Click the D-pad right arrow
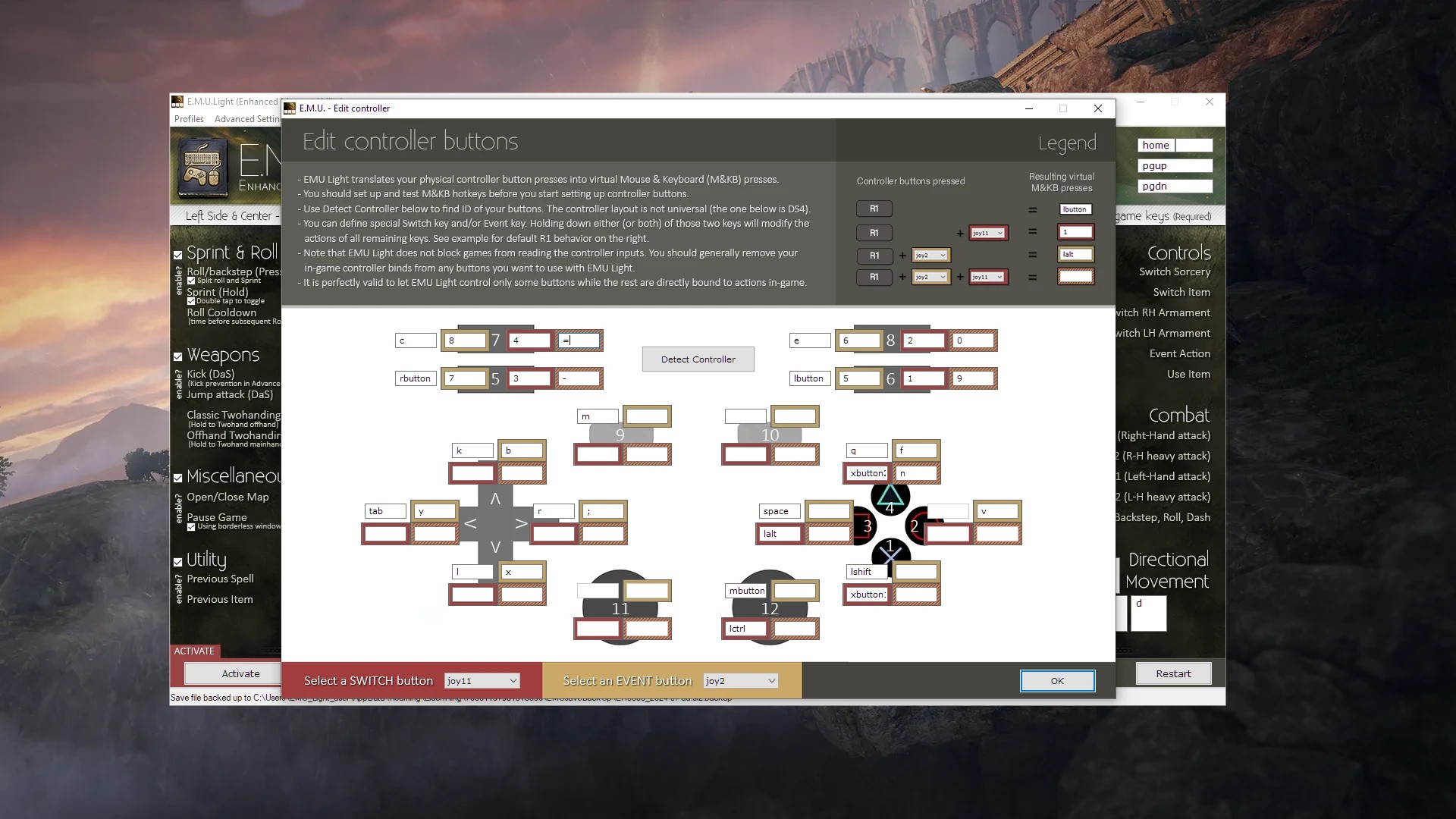Viewport: 1456px width, 819px height. [x=521, y=523]
